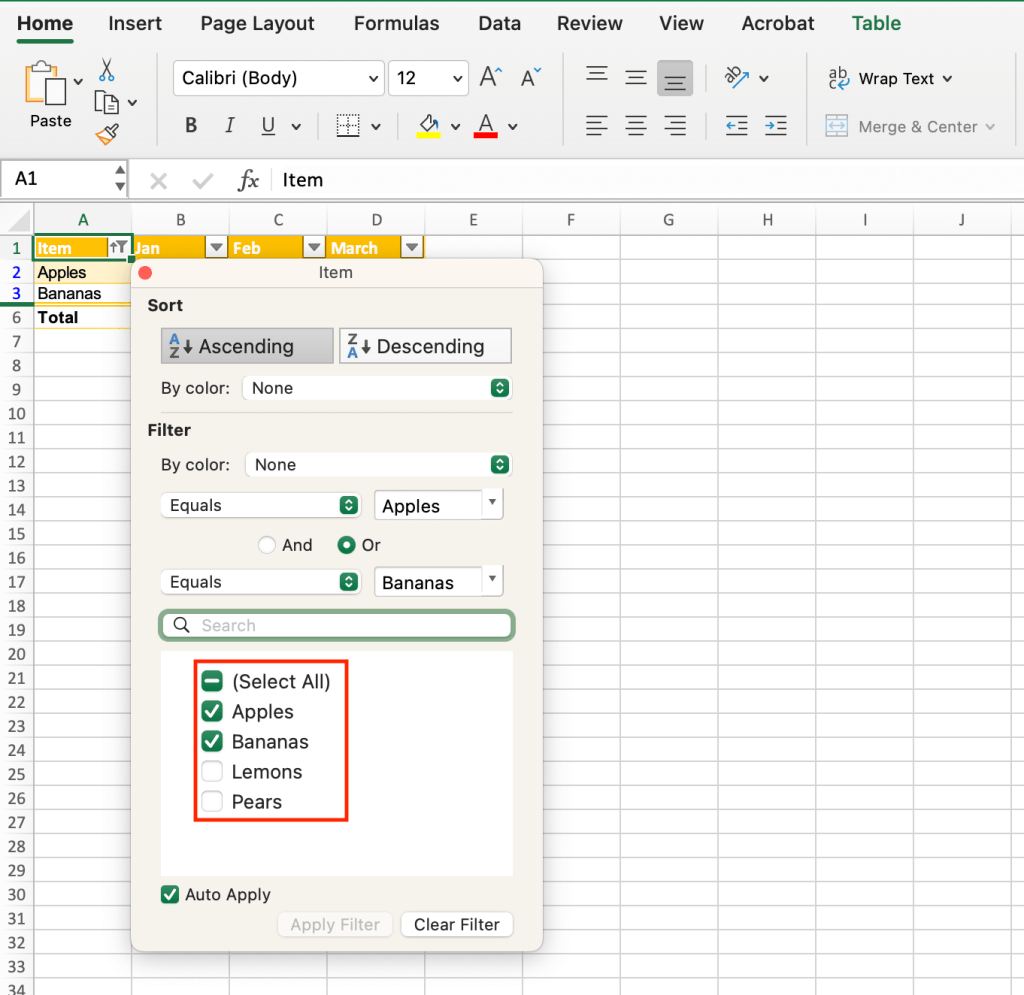Open the first Equals condition dropdown
Screen dimensions: 1024x995
261,505
